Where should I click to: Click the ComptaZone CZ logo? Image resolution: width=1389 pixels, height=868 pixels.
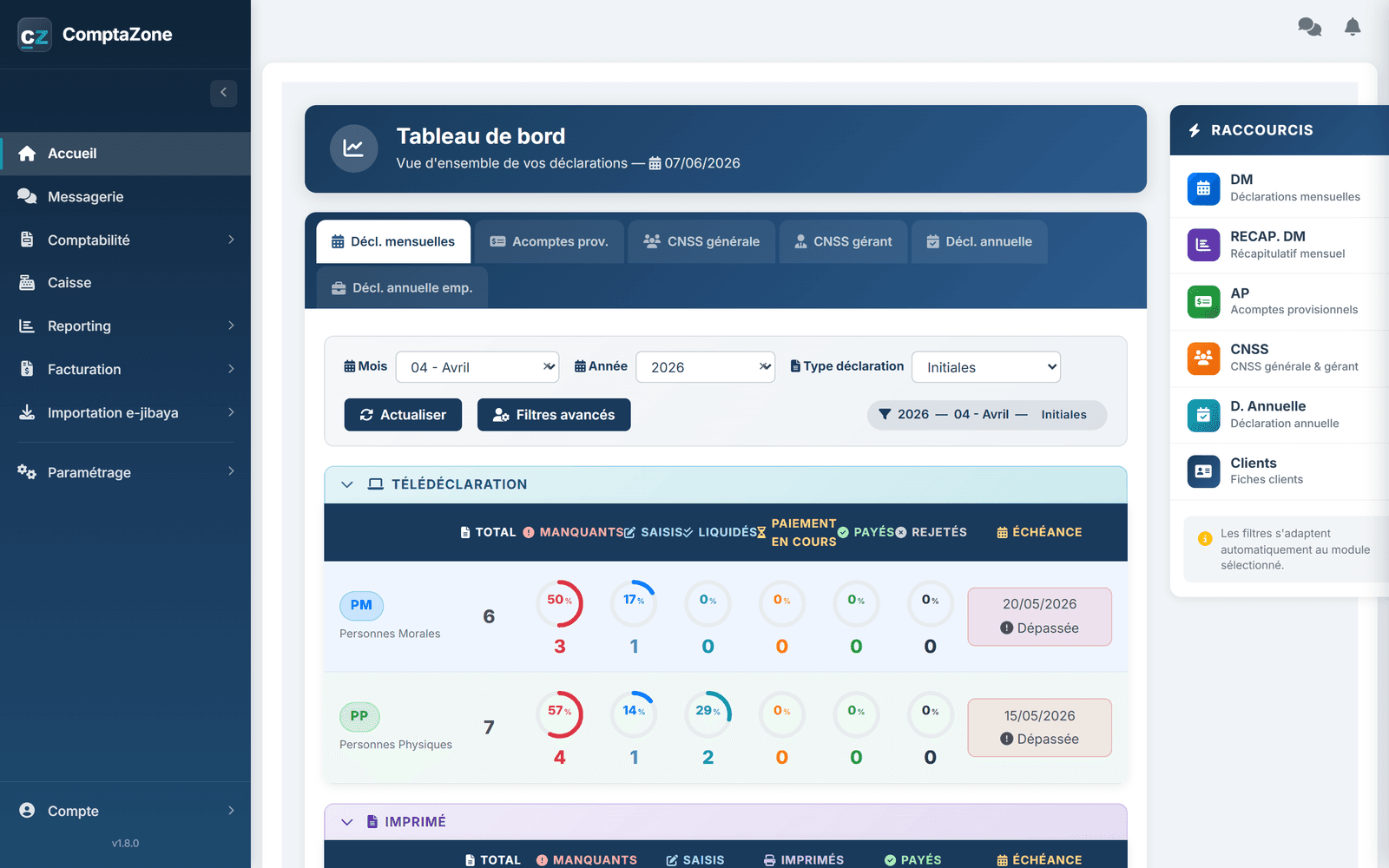(35, 35)
